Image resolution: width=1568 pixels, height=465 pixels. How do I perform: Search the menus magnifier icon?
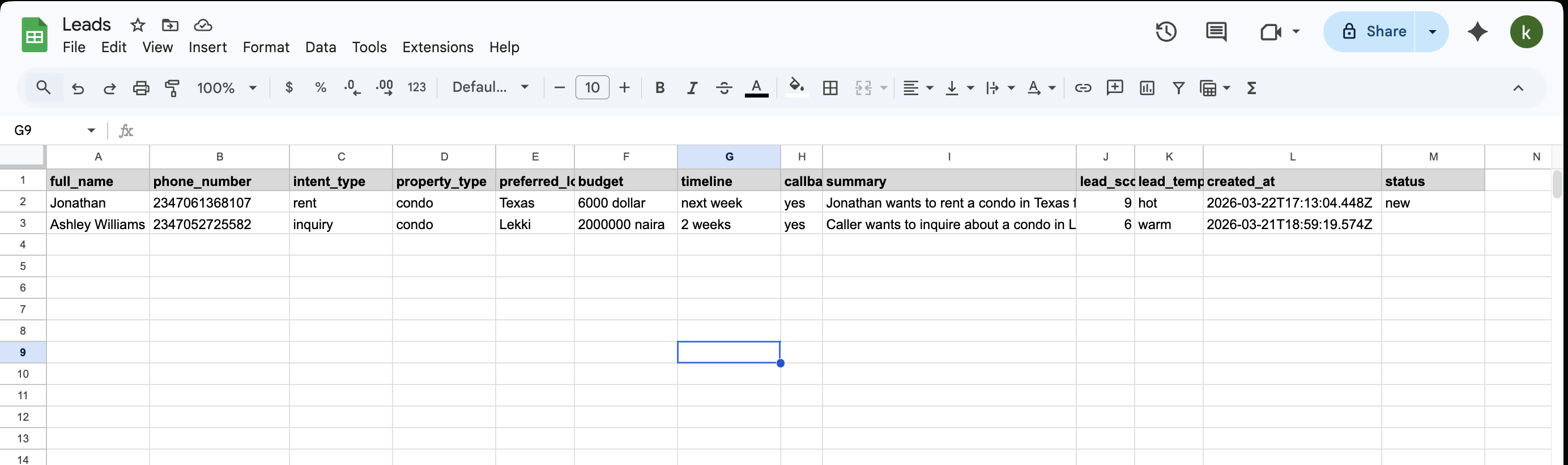43,88
